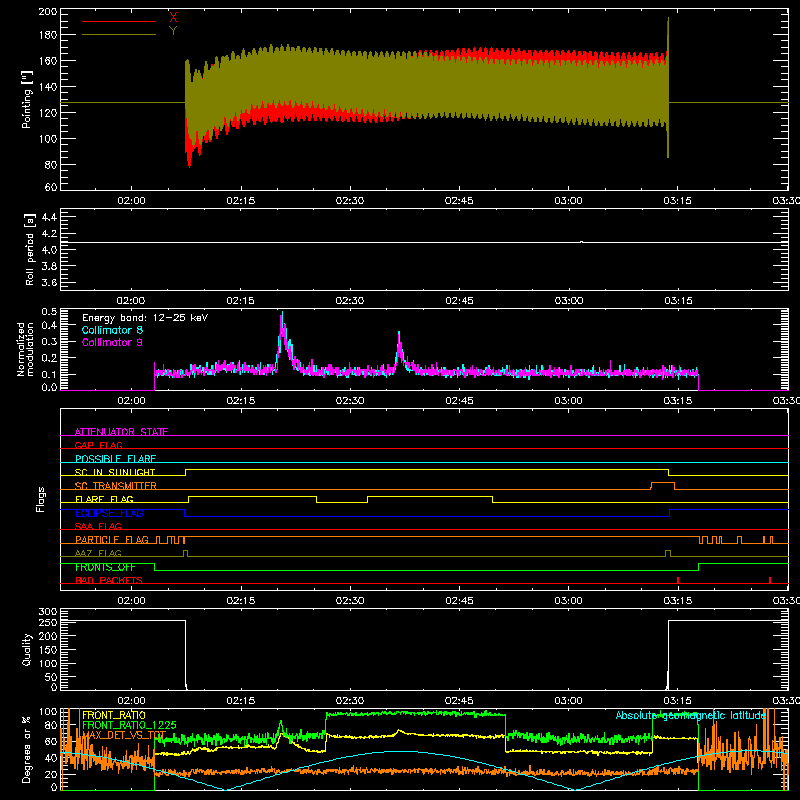
Task: Click the 300 tick on Quality axis
Action: point(48,612)
